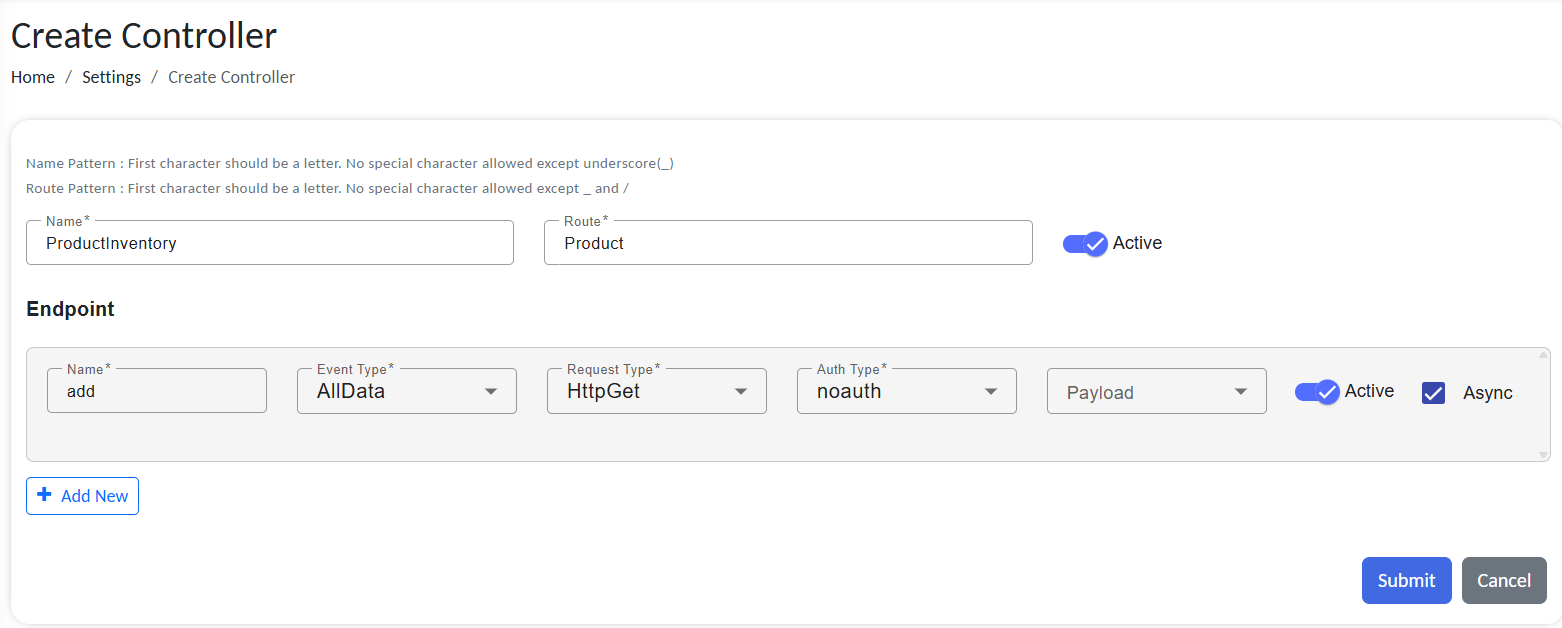
Task: Select the endpoint Name field with add
Action: (157, 391)
